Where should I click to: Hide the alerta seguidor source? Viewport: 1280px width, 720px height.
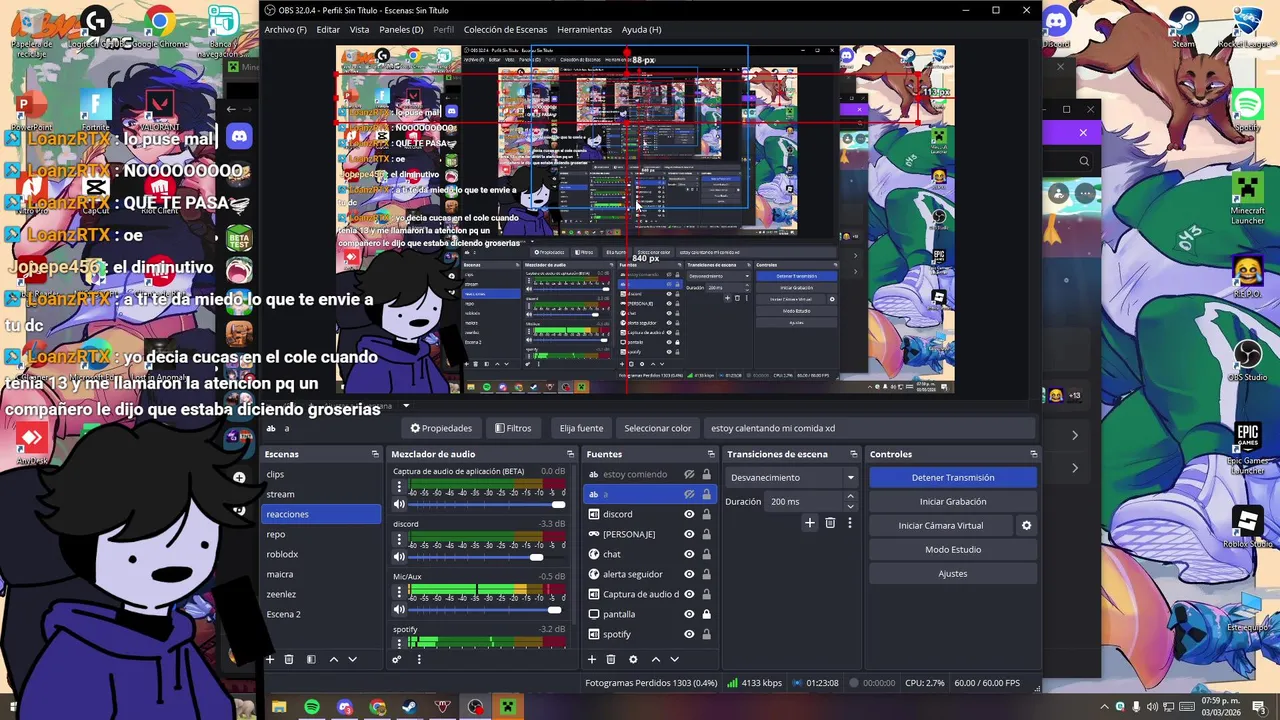pyautogui.click(x=689, y=574)
